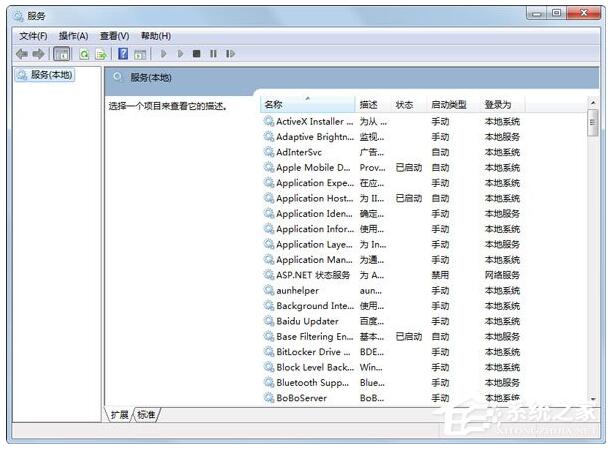Select the Application Layer Gateway service
The height and width of the screenshot is (449, 611).
[392, 244]
